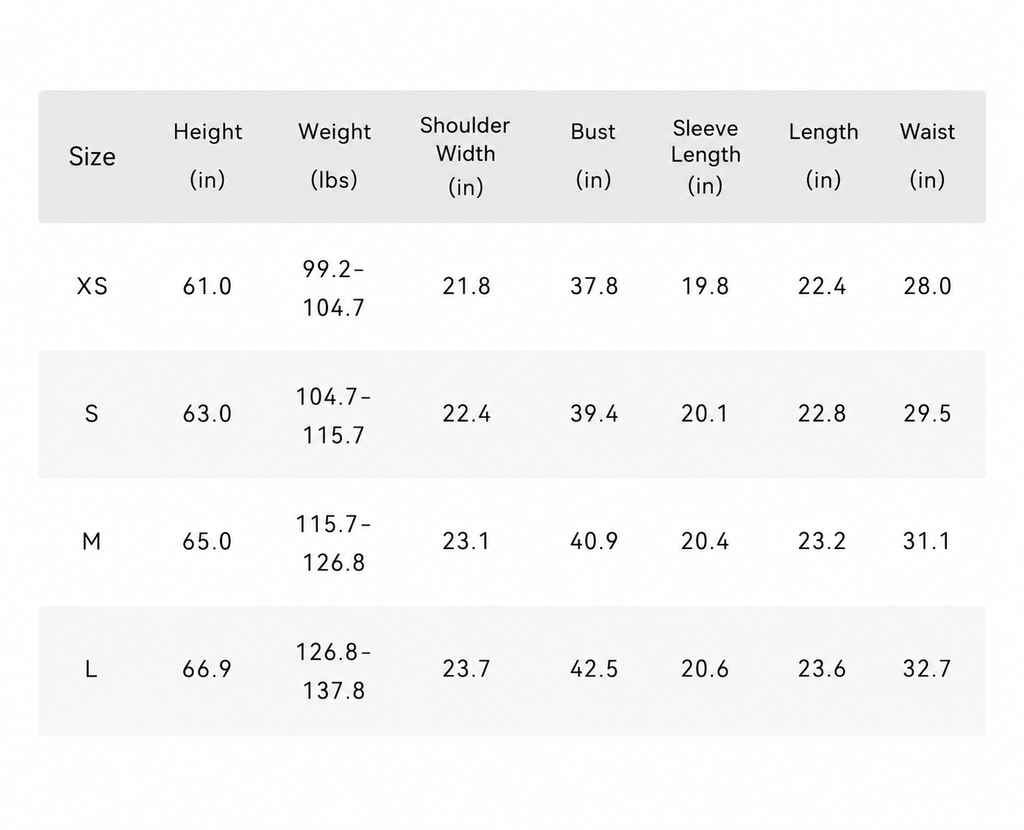Click the M size row label
The image size is (1024, 830).
click(91, 541)
